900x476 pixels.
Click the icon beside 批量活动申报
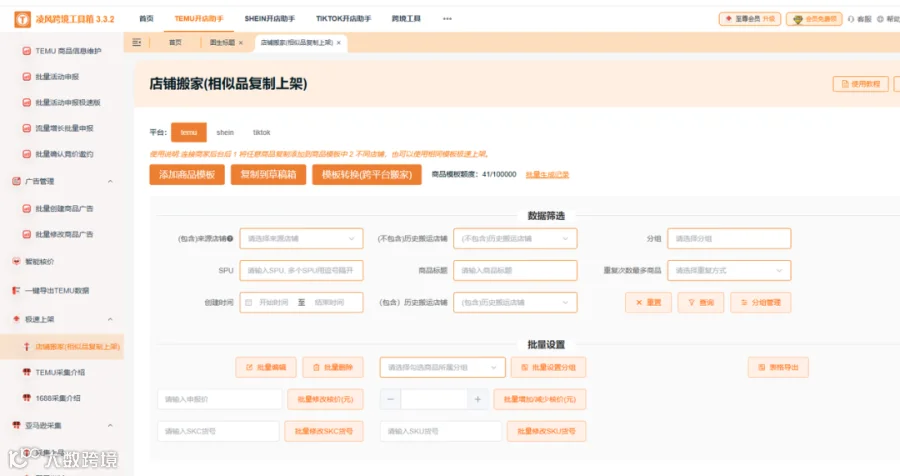tap(26, 76)
